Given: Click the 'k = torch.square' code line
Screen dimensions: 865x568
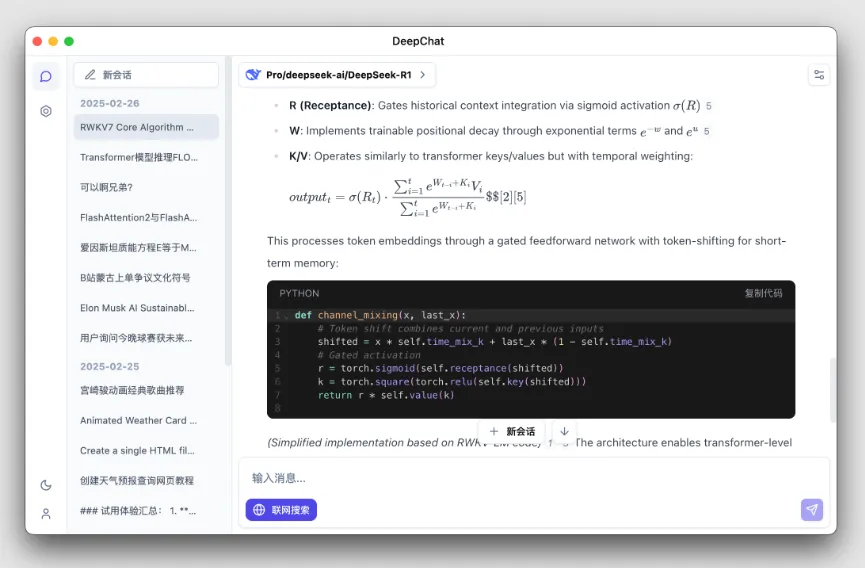Looking at the screenshot, I should click(452, 382).
